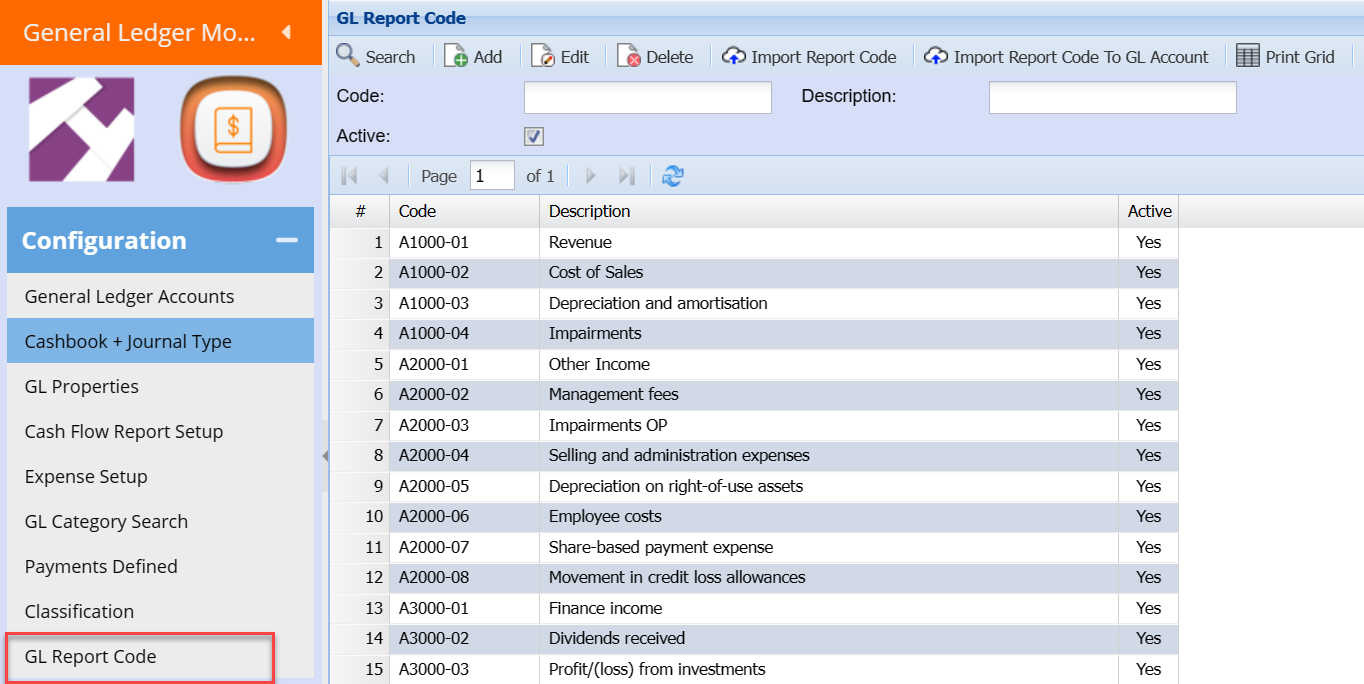This screenshot has height=684, width=1364.
Task: Click the Search magnifier icon in toolbar
Action: coord(348,56)
